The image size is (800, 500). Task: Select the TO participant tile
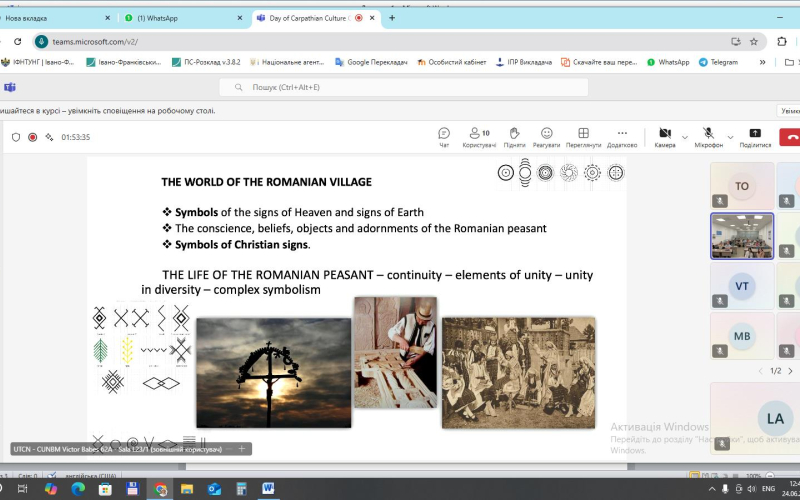pyautogui.click(x=742, y=186)
